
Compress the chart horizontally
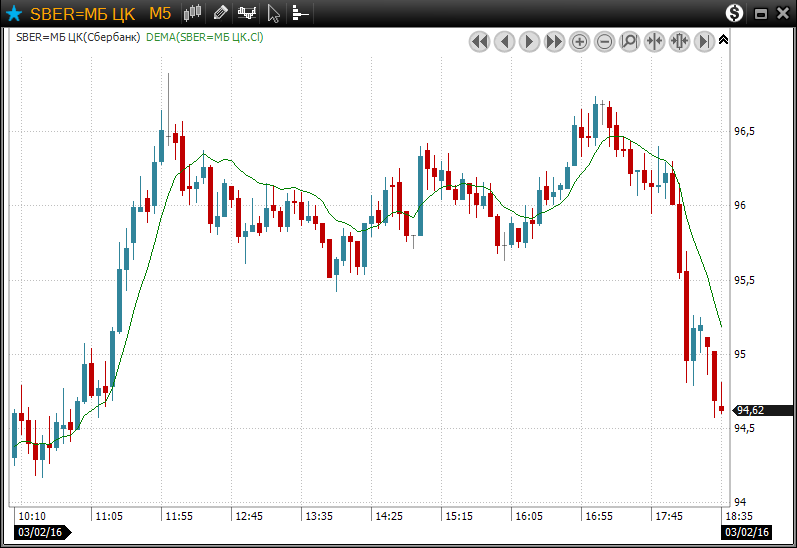[654, 41]
